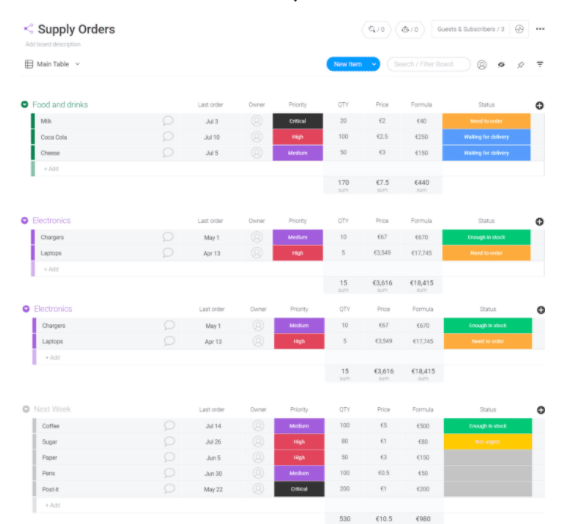Click the invite icon next to Guests & Subscribers
The image size is (569, 524).
click(519, 29)
